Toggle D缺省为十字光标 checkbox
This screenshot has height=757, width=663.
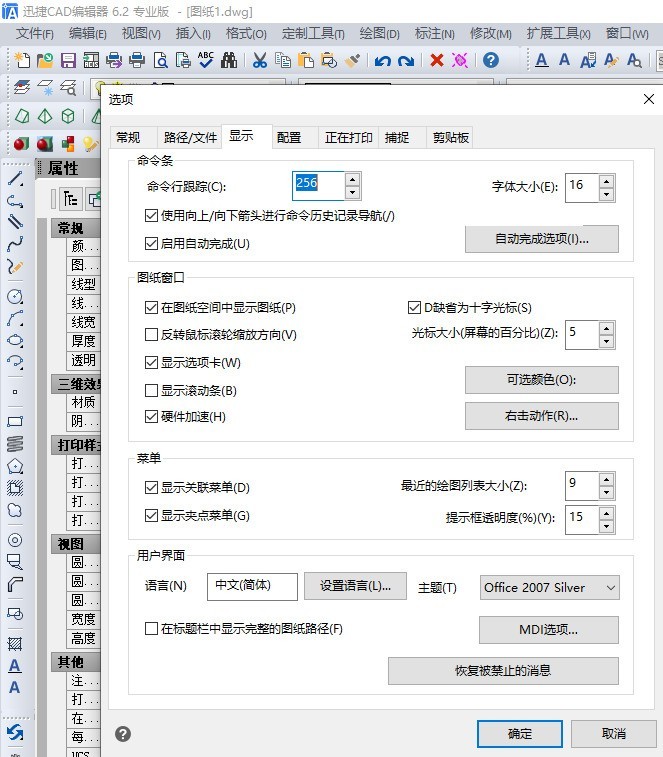[x=414, y=308]
